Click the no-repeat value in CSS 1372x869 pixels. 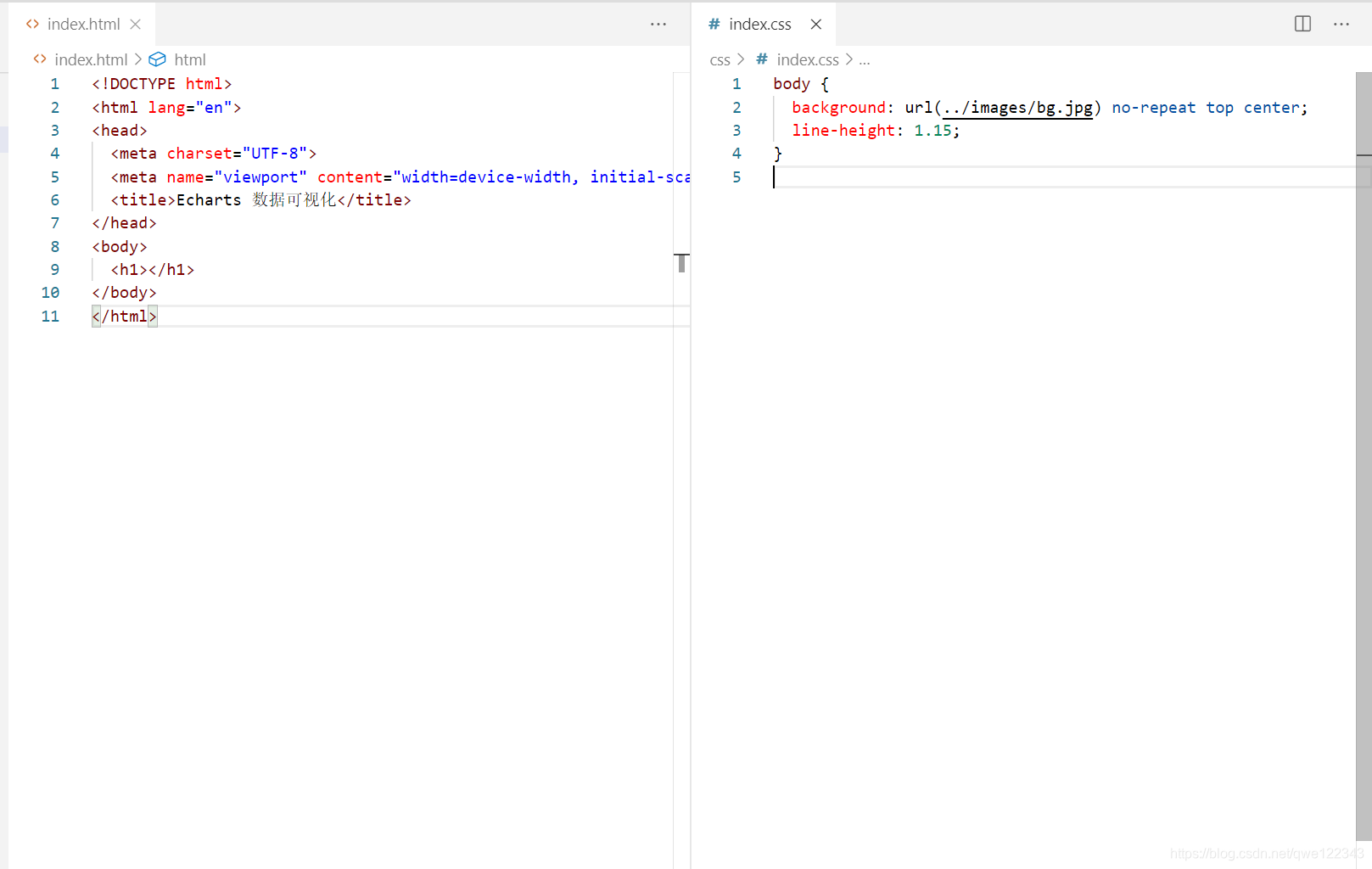click(1154, 108)
